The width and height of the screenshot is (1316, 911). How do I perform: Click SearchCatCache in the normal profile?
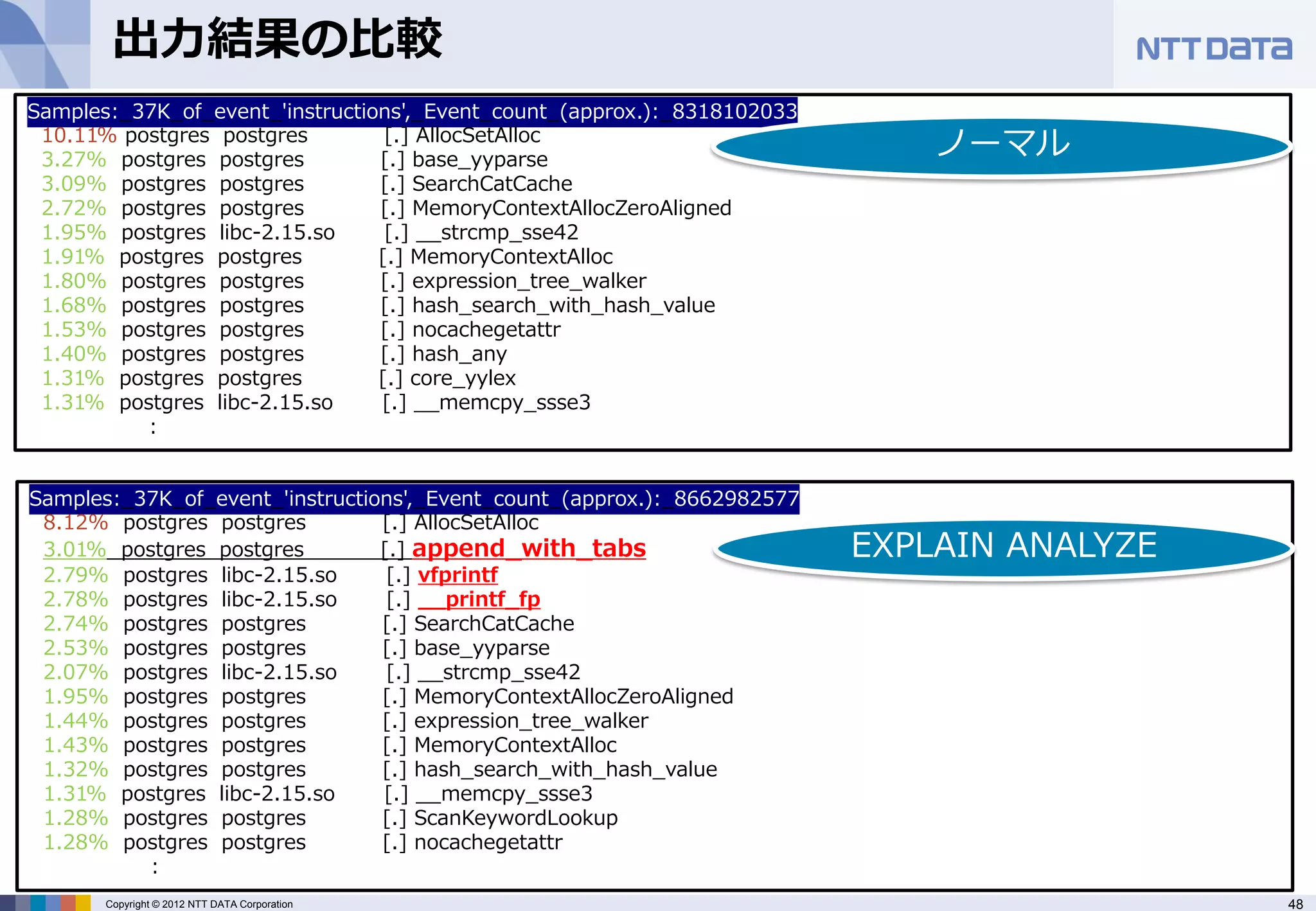(492, 184)
